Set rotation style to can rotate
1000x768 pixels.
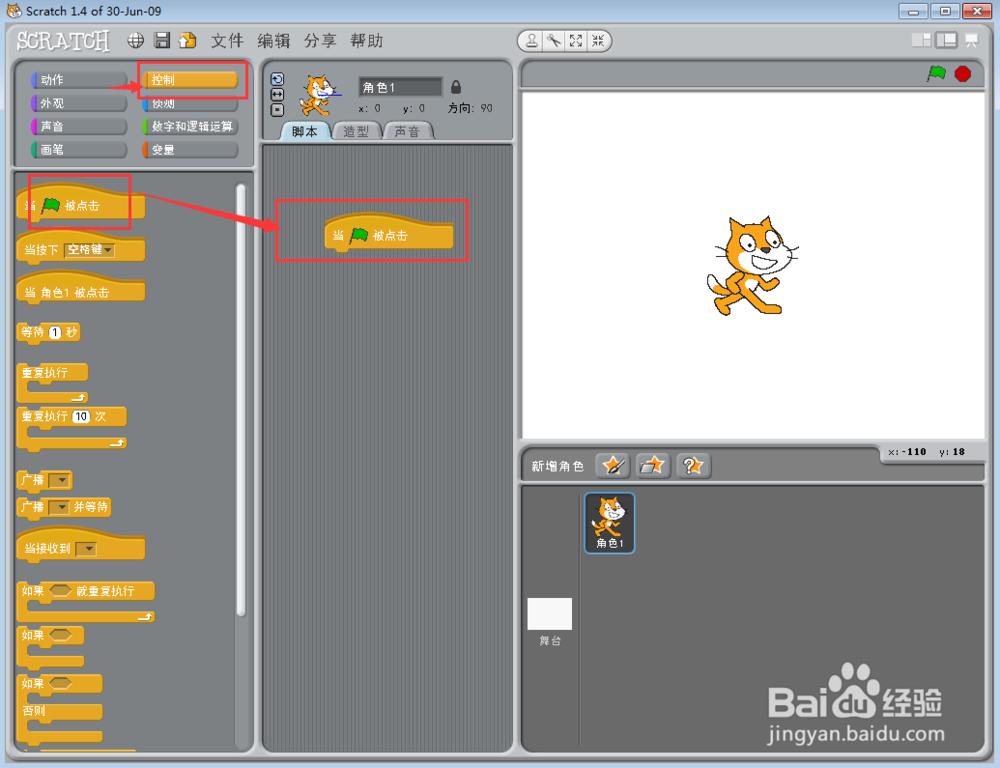(277, 79)
